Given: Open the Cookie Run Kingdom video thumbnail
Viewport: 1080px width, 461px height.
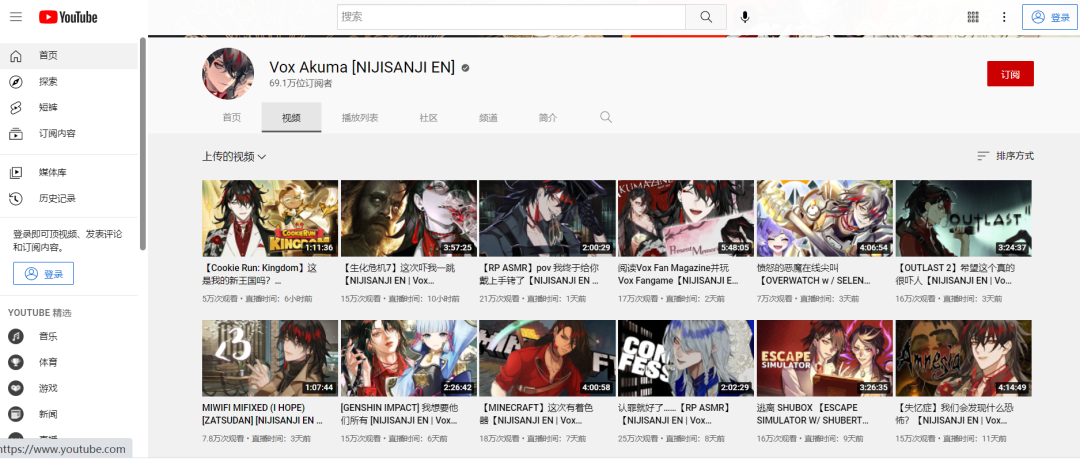Looking at the screenshot, I should click(270, 219).
